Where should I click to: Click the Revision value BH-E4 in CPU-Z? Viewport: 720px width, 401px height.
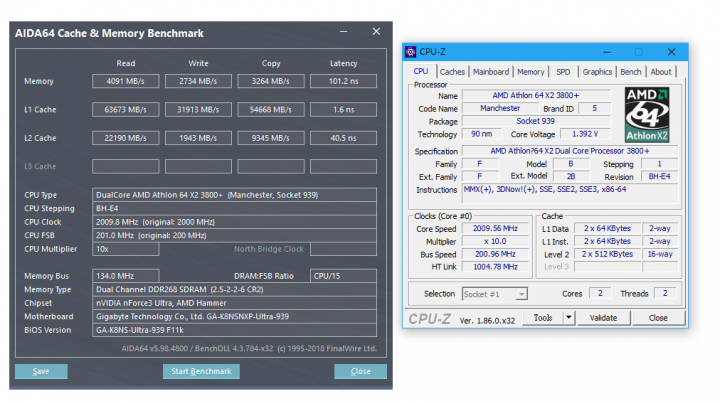coord(659,177)
